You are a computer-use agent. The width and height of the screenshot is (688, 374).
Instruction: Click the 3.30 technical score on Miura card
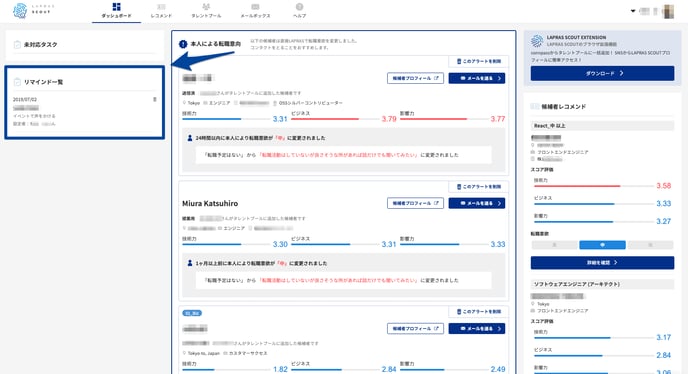[280, 244]
